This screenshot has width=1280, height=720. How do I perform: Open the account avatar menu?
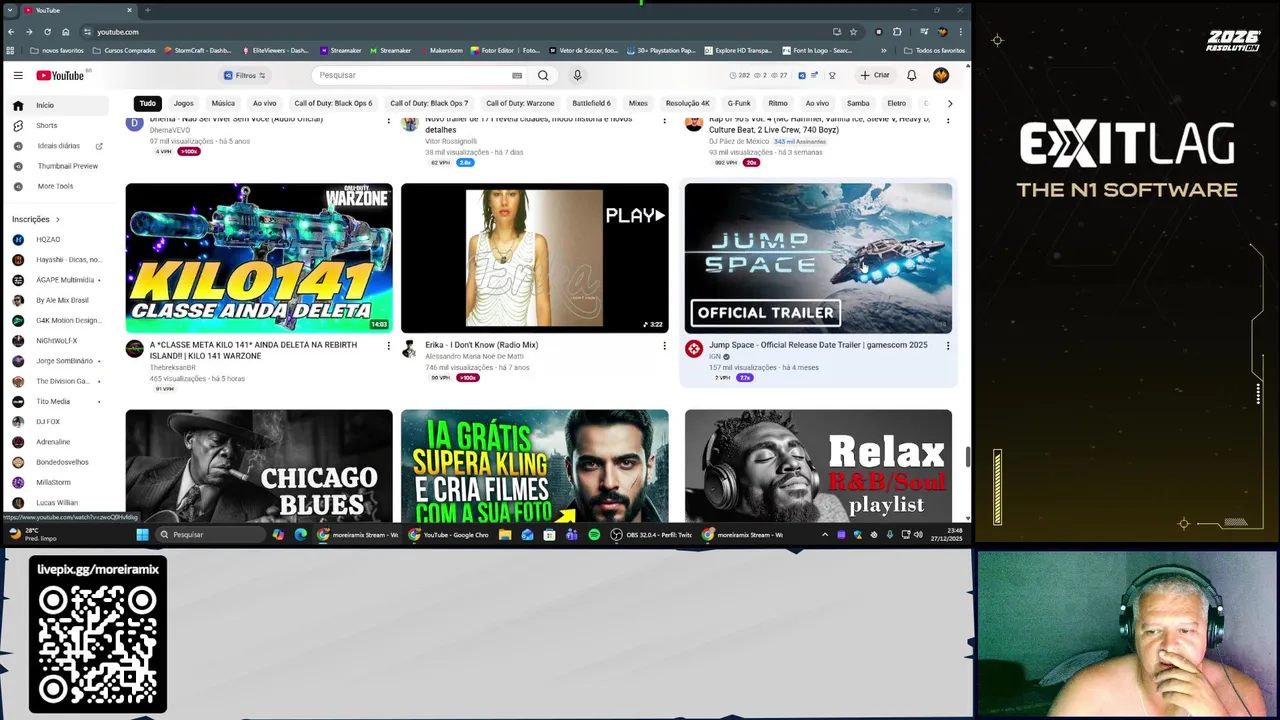pos(941,75)
